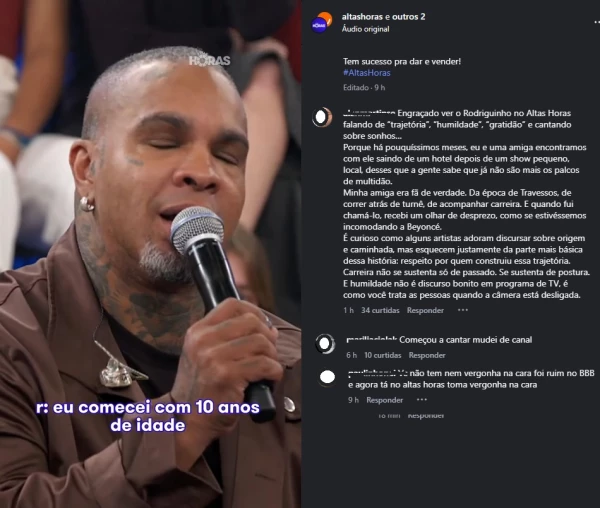This screenshot has width=600, height=508.
Task: Reply to the BBB comment
Action: (385, 400)
